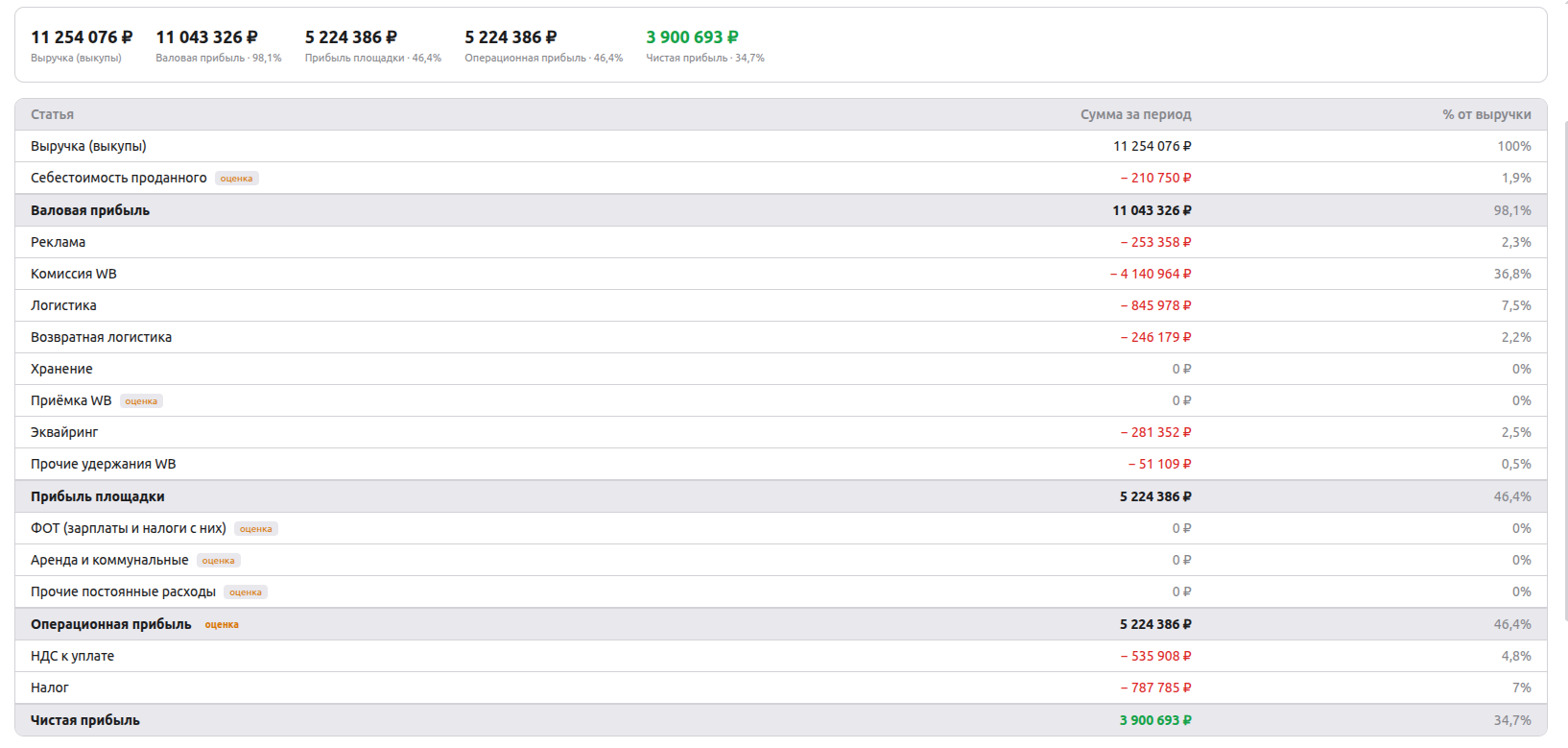Click the 'Статья' column header
Viewport: 1568px width, 748px height.
click(52, 114)
